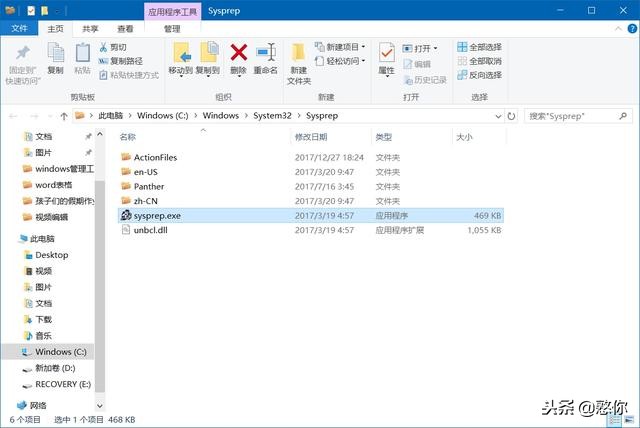Click the Back navigation arrow

[13, 116]
